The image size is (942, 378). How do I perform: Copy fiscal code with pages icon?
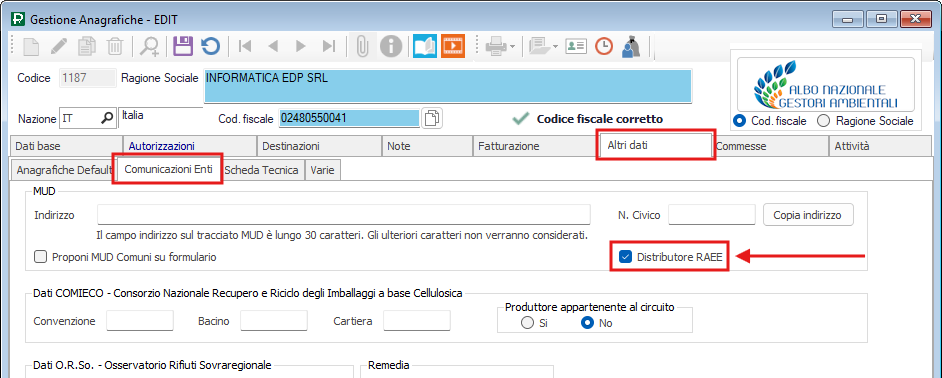click(x=432, y=118)
